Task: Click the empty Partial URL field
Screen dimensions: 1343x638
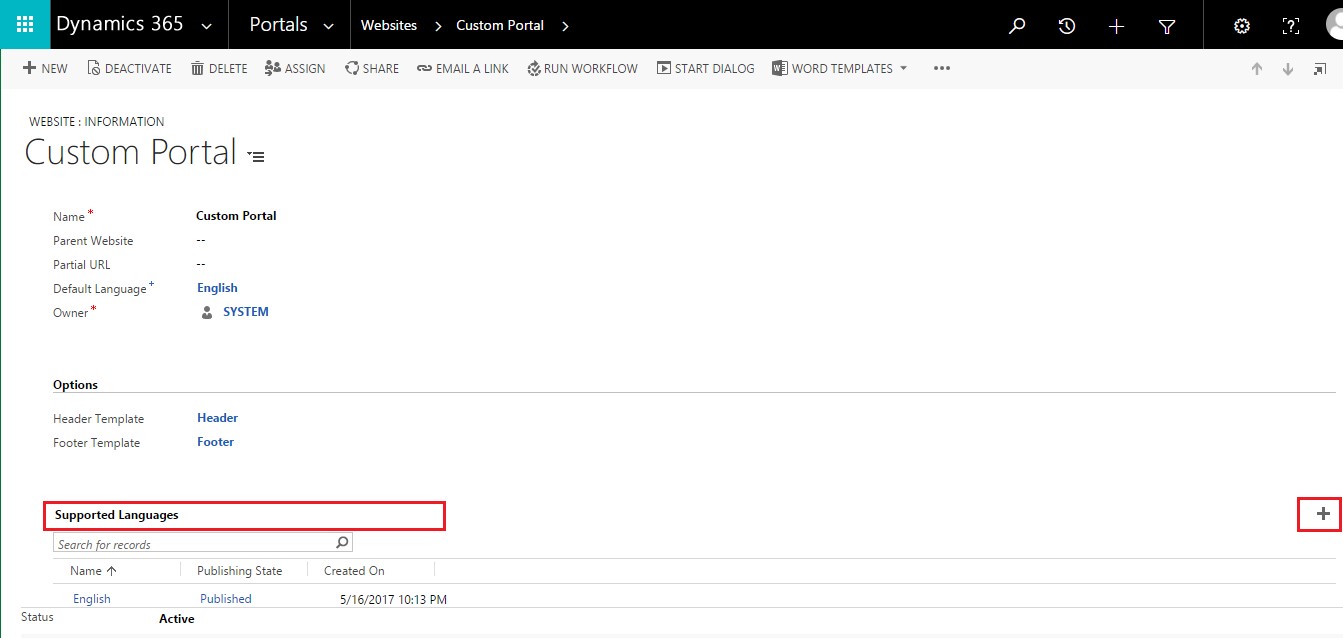Action: (201, 264)
